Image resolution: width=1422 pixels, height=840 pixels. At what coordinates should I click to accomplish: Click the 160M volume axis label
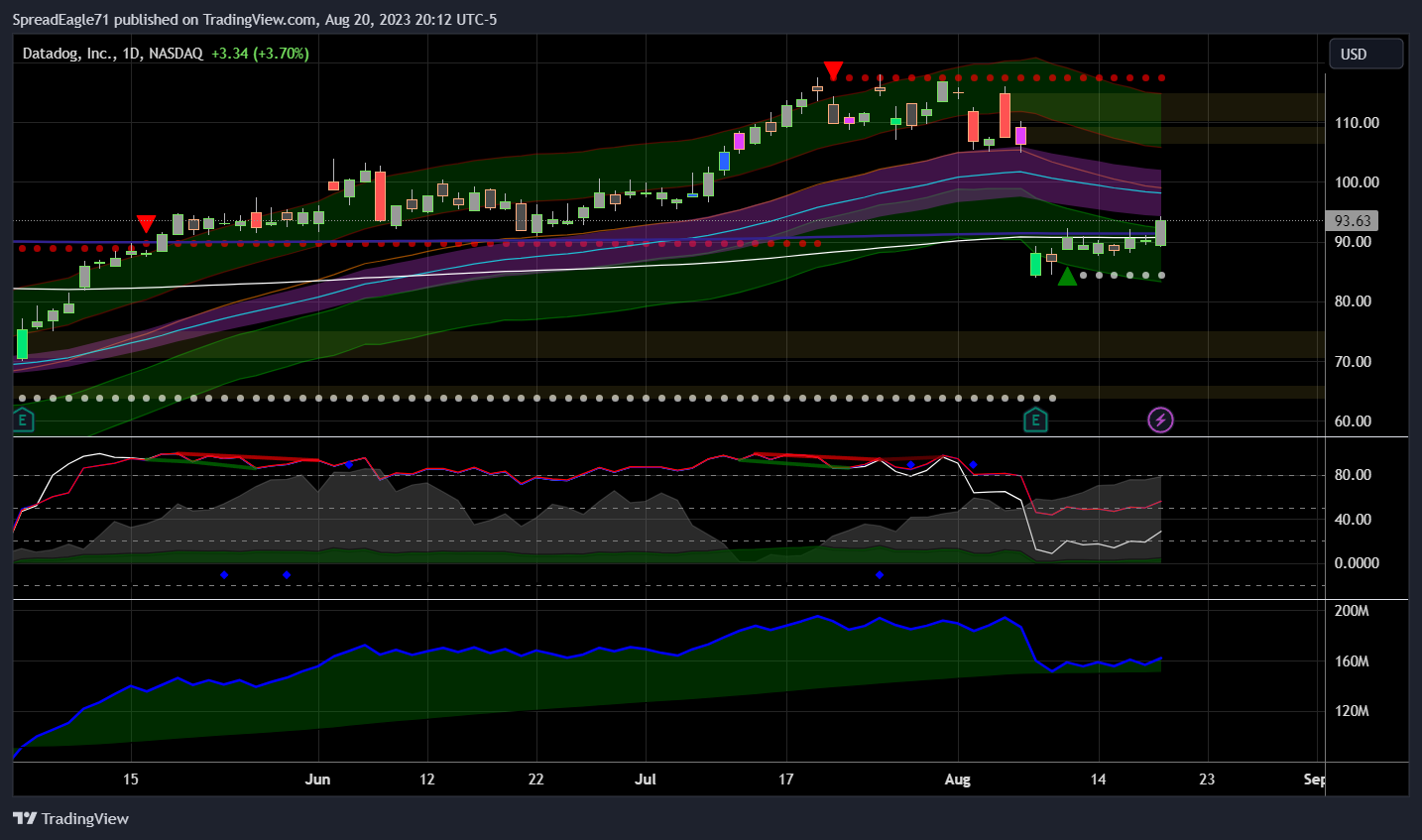[1352, 661]
